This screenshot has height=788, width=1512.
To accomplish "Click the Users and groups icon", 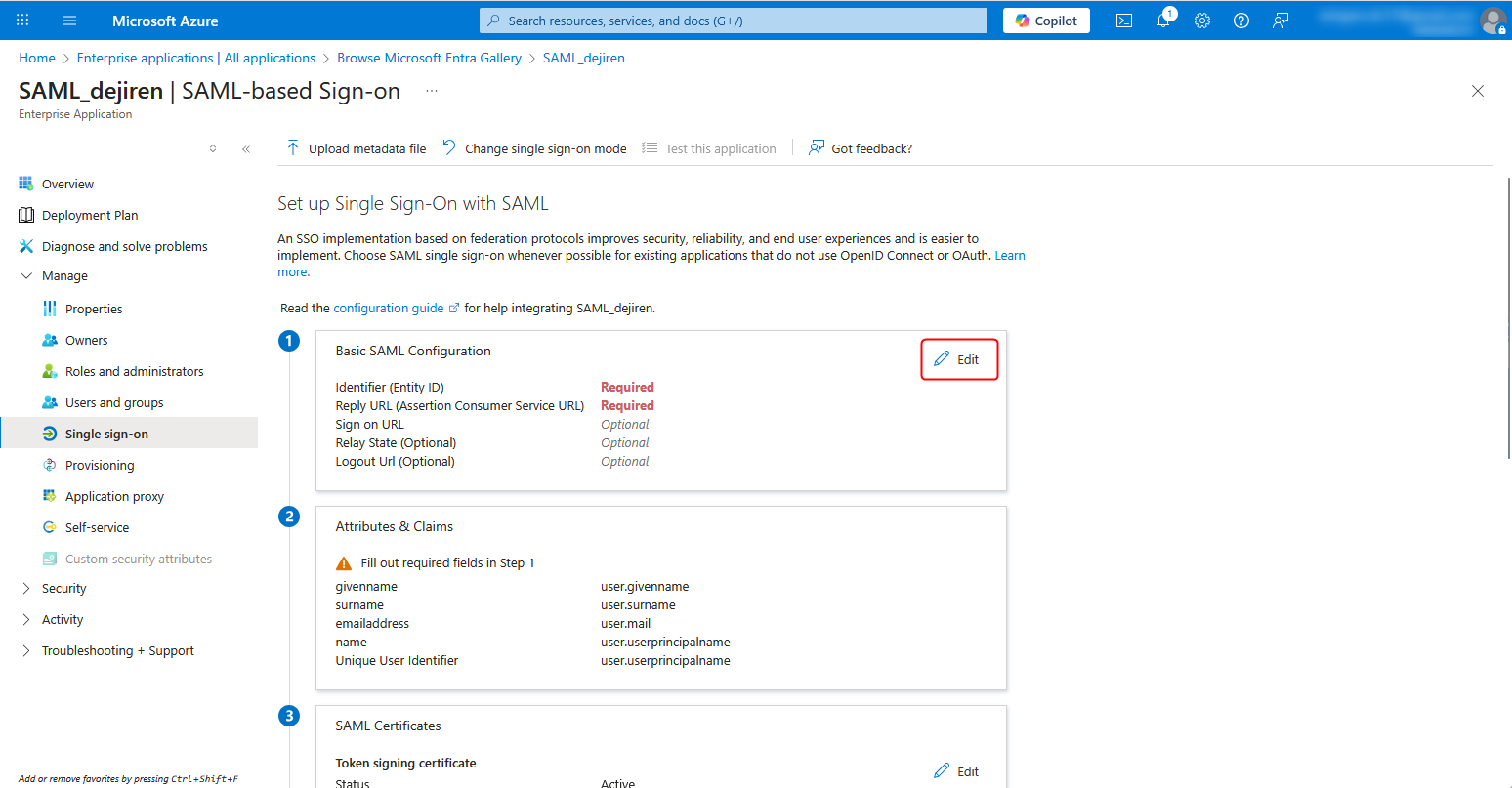I will point(50,402).
